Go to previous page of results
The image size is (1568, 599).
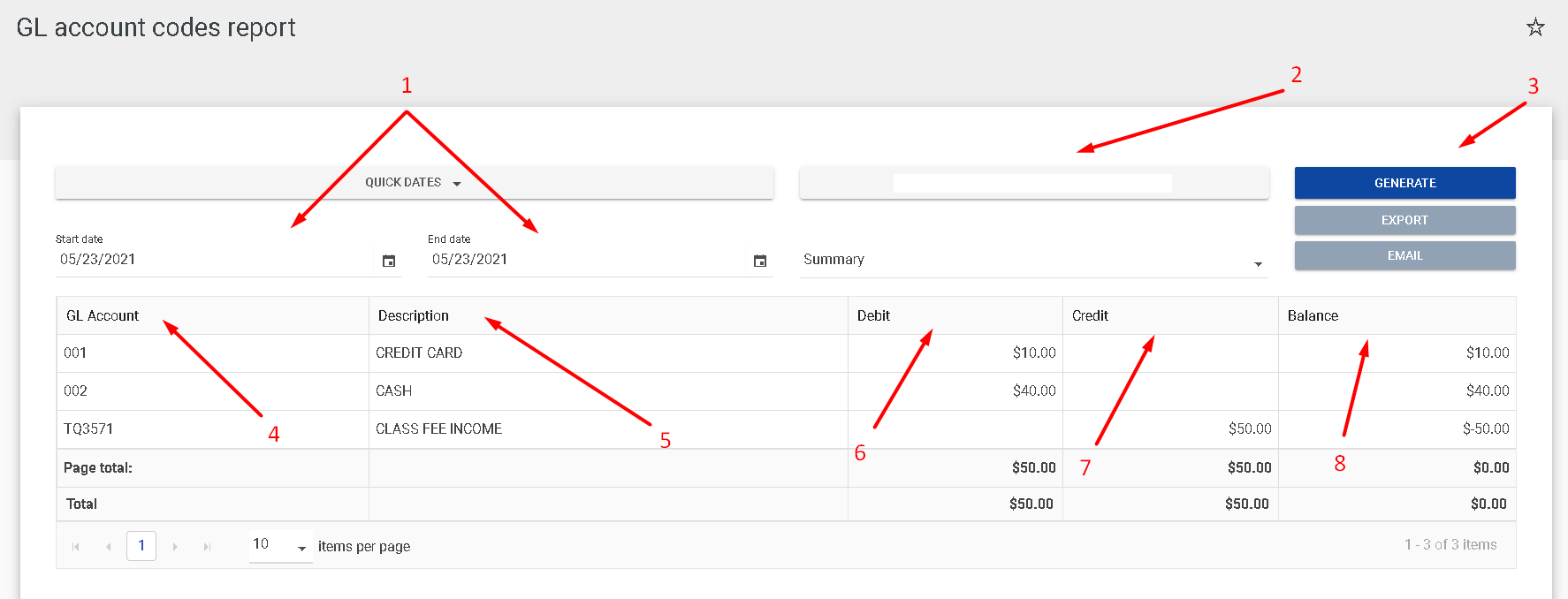(109, 547)
